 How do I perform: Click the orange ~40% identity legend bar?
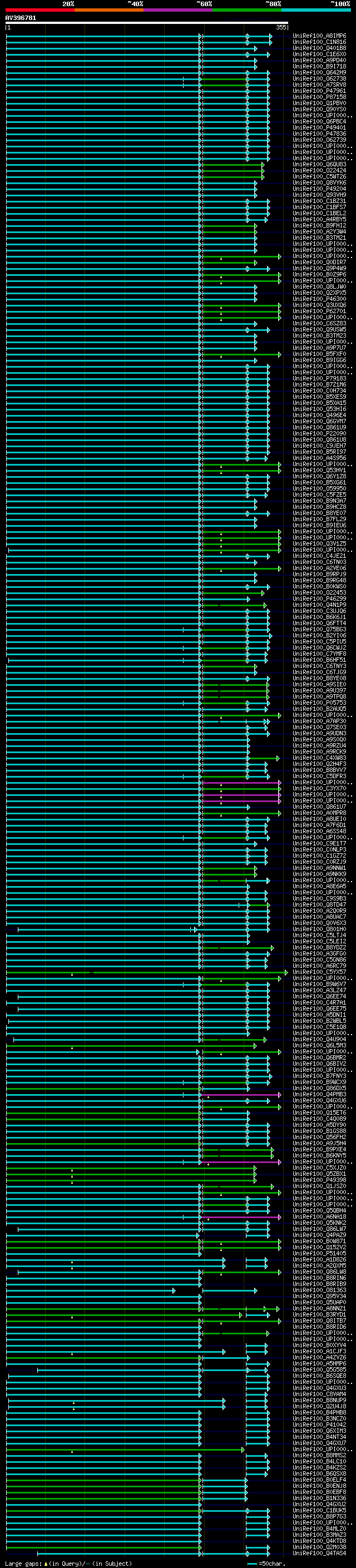(109, 11)
